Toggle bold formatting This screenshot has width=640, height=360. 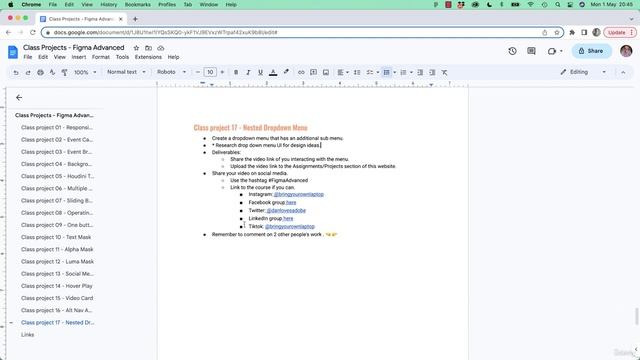(x=236, y=72)
